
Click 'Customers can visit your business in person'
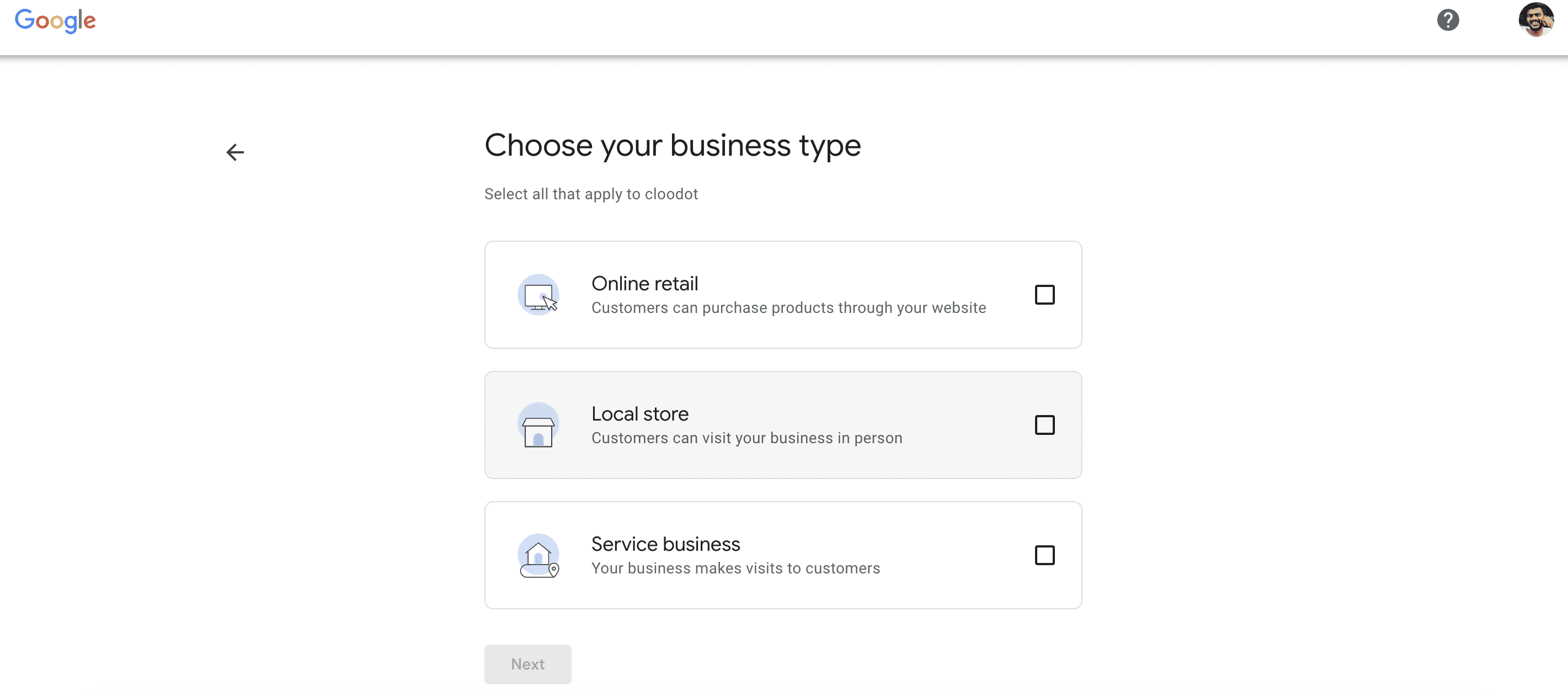tap(746, 438)
